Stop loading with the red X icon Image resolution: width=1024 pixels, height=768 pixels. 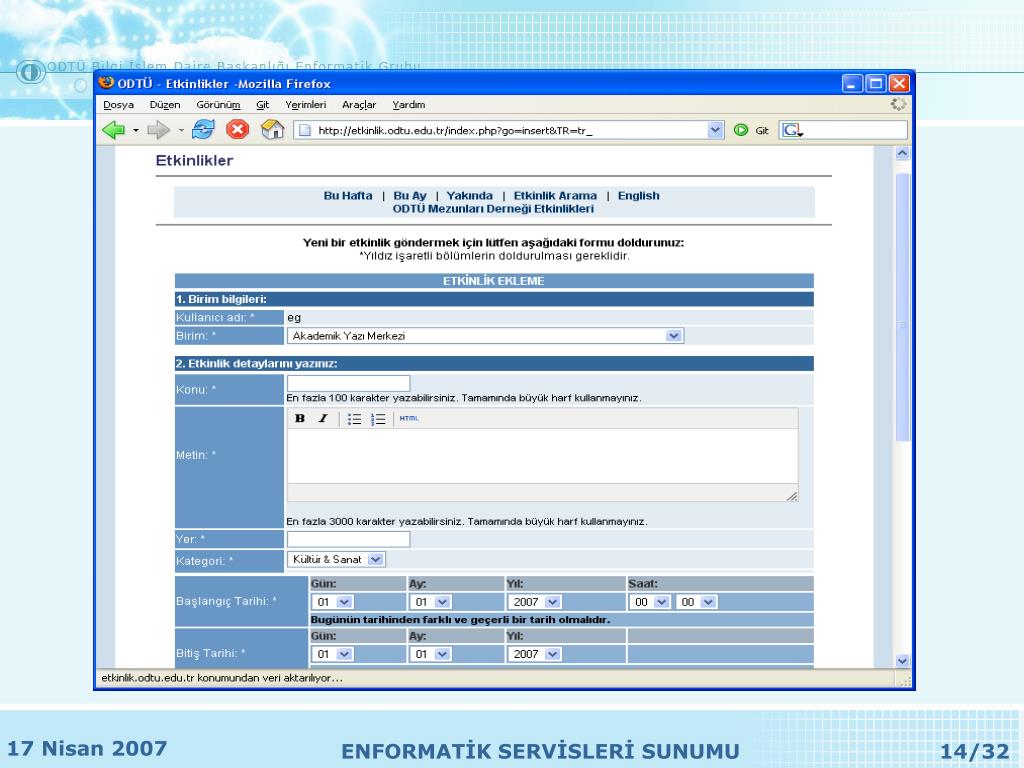(x=237, y=129)
